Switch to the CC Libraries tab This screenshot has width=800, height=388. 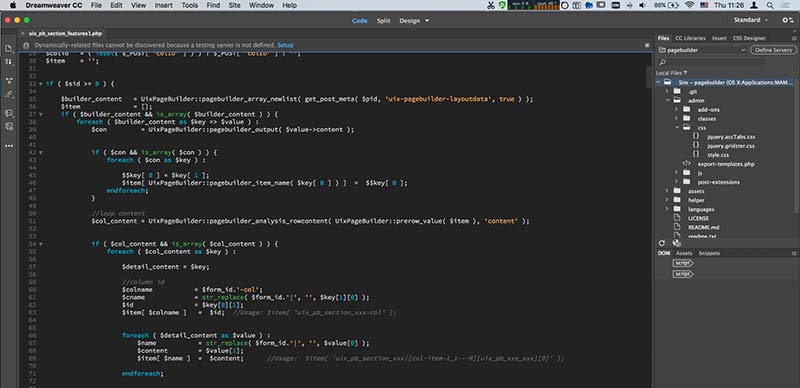[690, 38]
